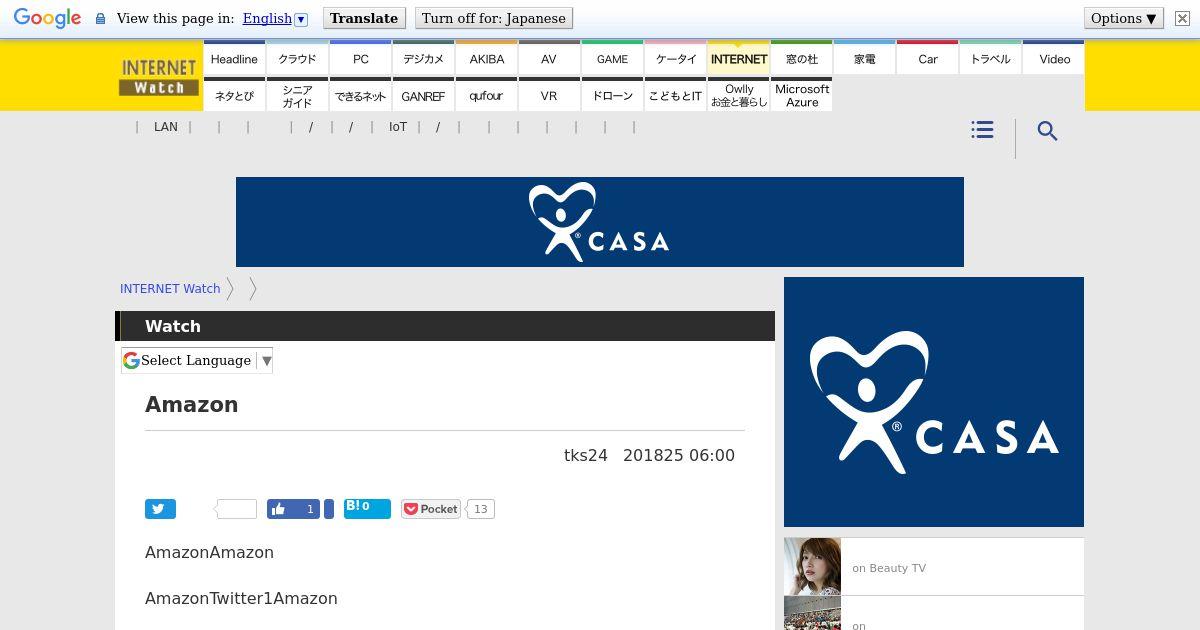Open the Car tab
Screen dimensions: 1200x630
pyautogui.click(x=927, y=58)
